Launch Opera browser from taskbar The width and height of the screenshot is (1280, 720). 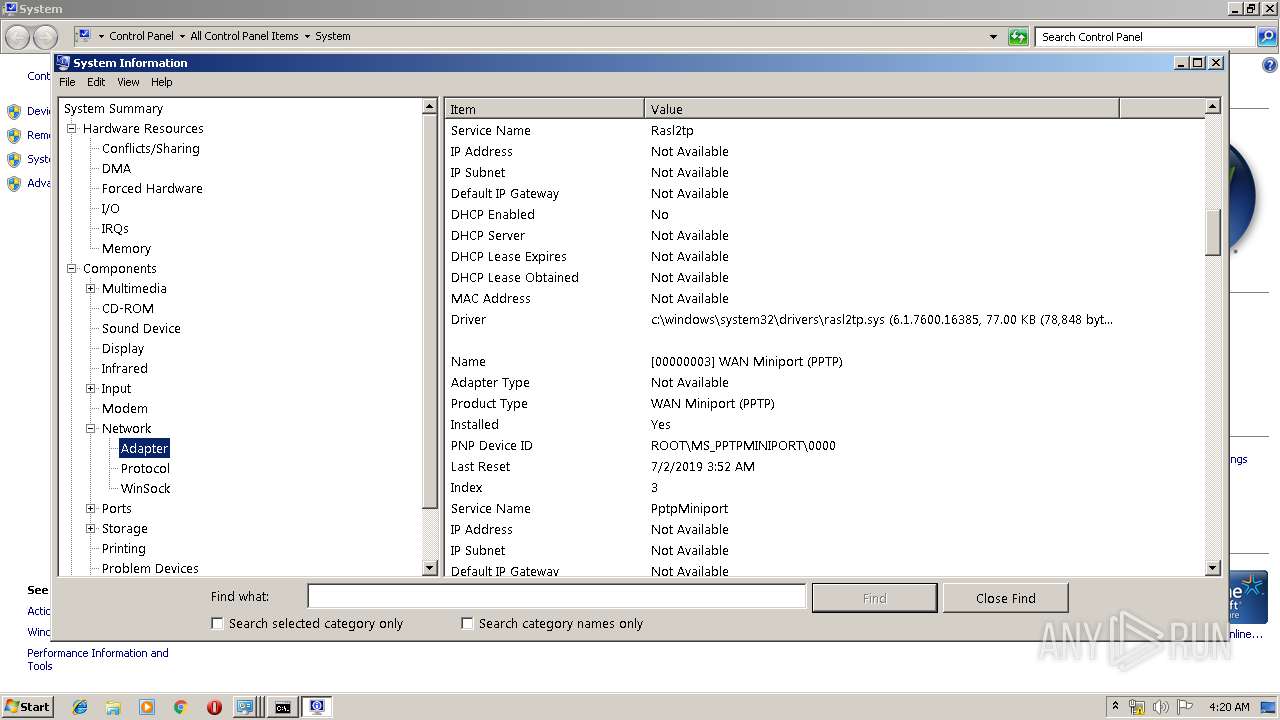pos(214,706)
